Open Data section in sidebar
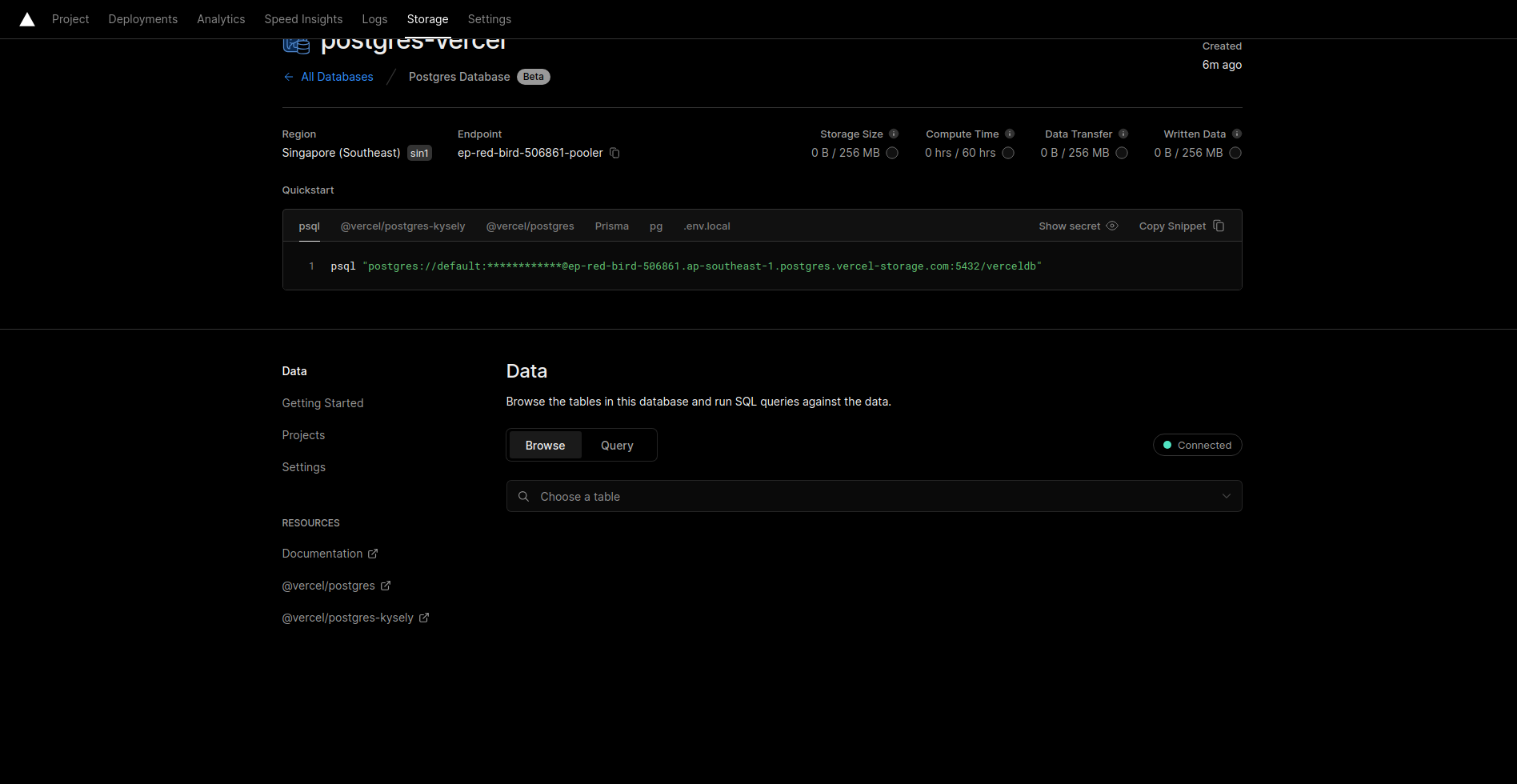 [x=294, y=371]
